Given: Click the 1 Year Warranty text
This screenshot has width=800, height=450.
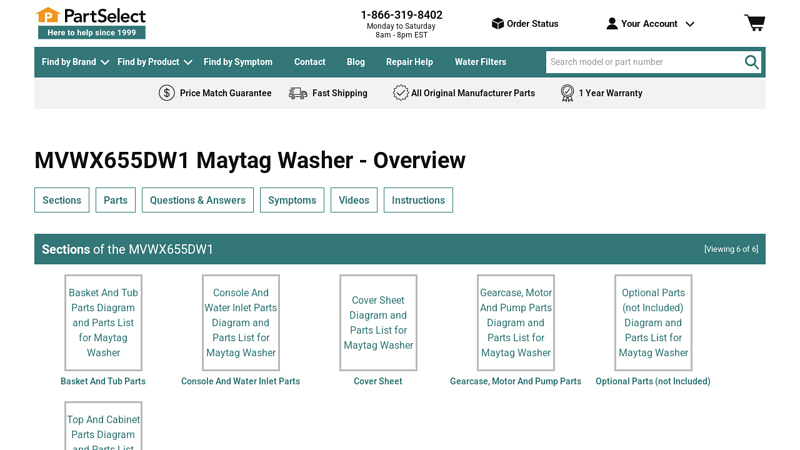Looking at the screenshot, I should pos(610,93).
